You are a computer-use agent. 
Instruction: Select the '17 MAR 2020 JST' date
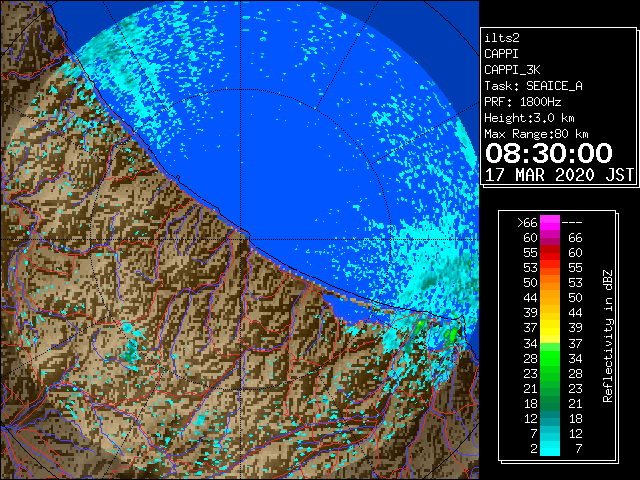[559, 175]
